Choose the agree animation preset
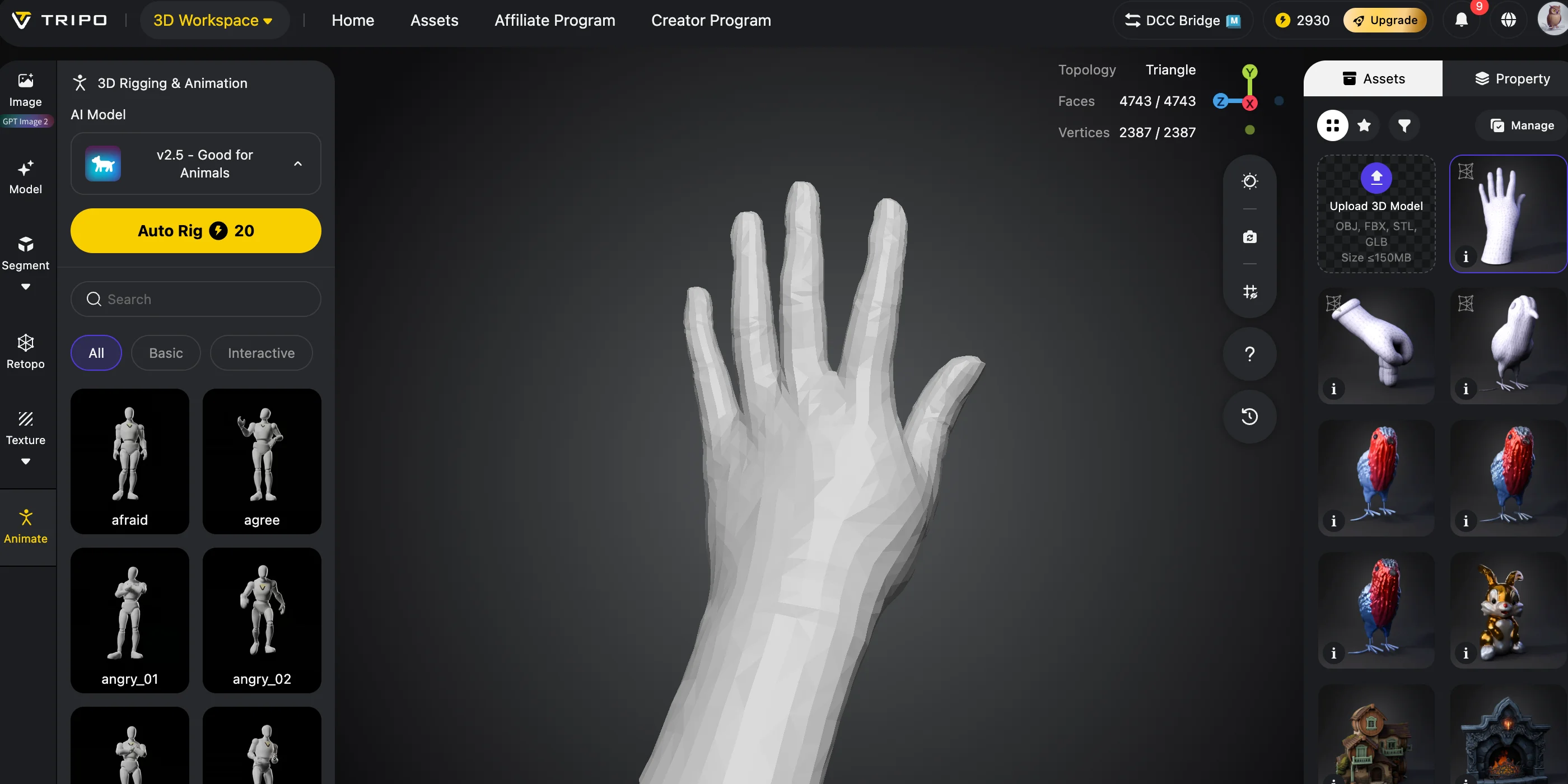Viewport: 1568px width, 784px height. tap(261, 461)
